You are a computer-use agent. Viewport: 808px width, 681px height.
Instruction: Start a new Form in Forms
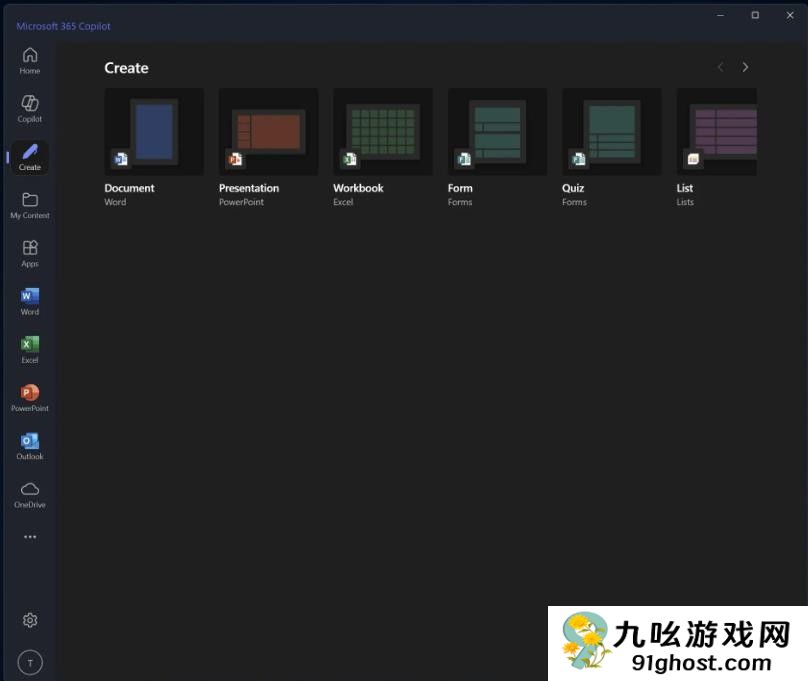point(497,130)
